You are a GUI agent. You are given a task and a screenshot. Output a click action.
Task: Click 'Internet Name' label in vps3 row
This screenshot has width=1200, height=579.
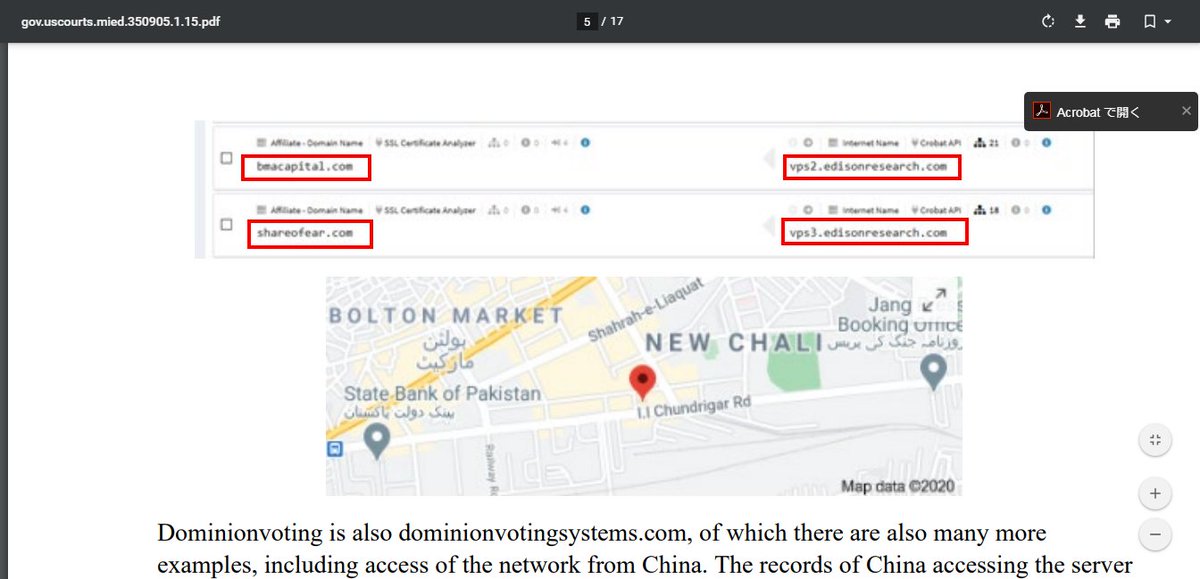tap(870, 210)
